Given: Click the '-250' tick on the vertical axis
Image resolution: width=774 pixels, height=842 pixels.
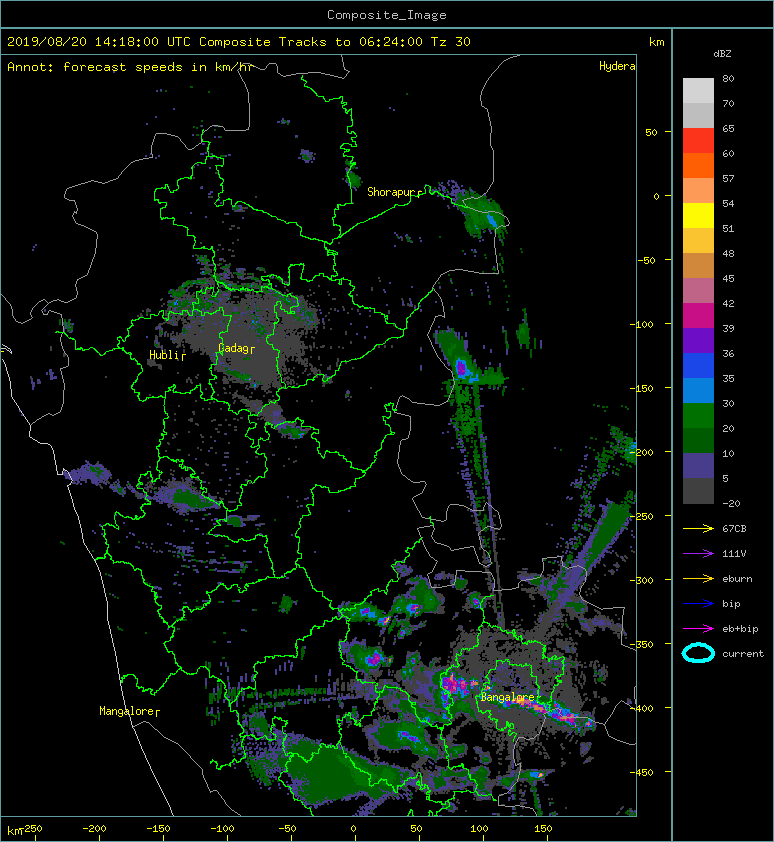Looking at the screenshot, I should 642,517.
